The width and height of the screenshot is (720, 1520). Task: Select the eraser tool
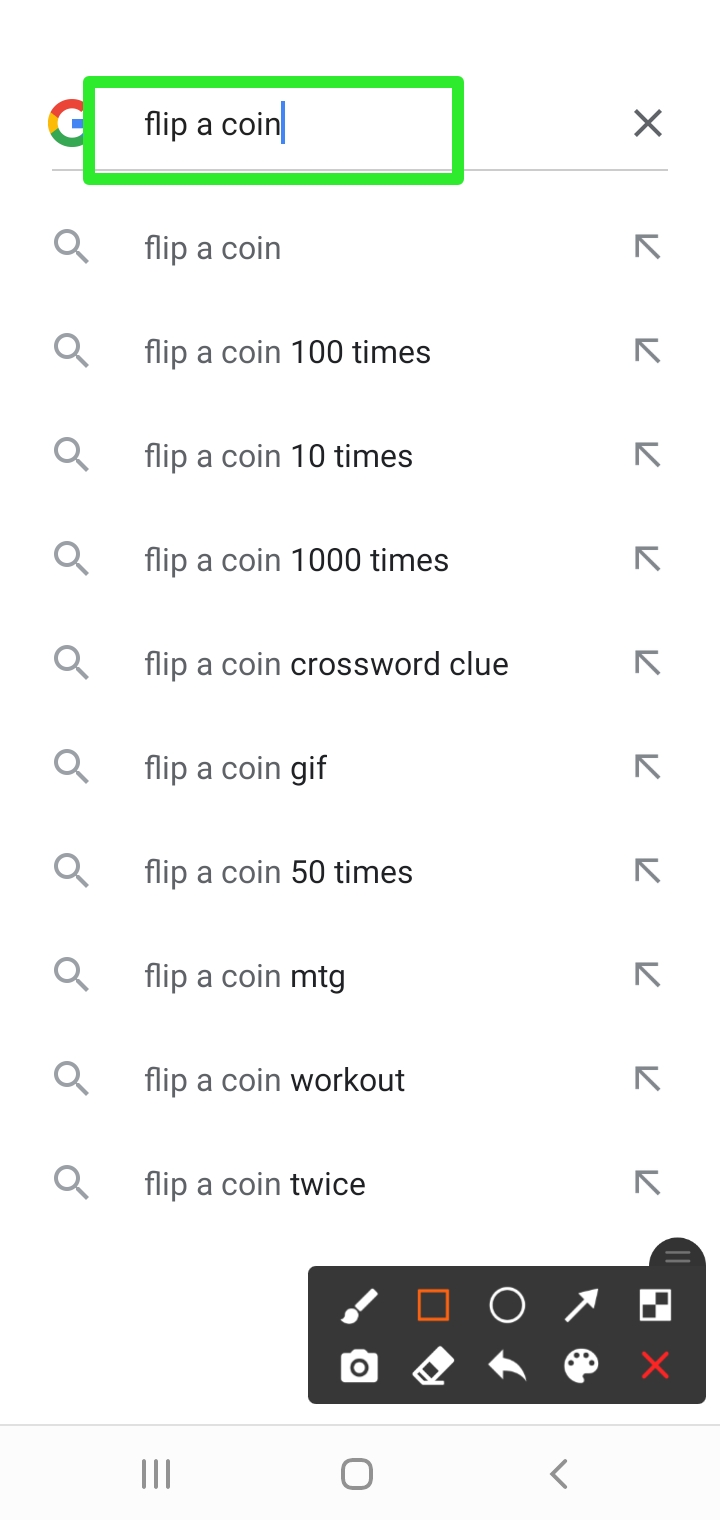(x=433, y=1366)
